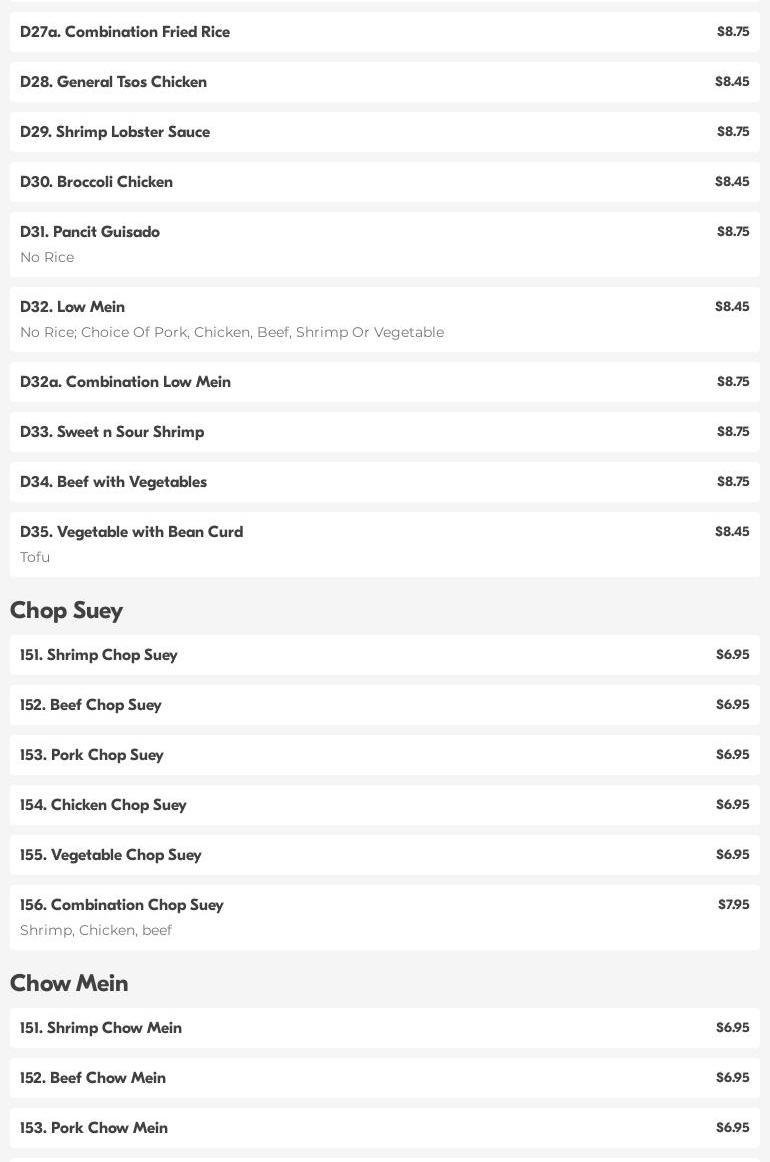
Task: Choose D34. Beef with Vegetables
Action: pyautogui.click(x=114, y=482)
